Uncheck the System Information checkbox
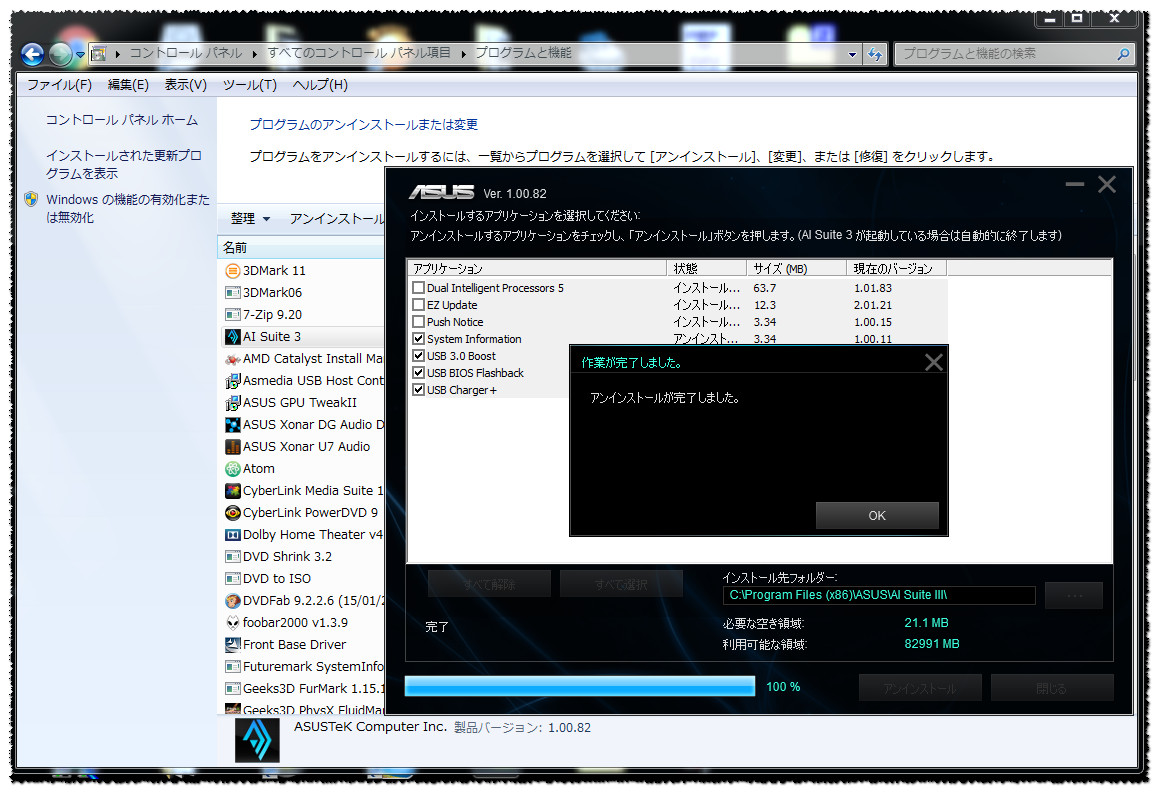This screenshot has height=793, width=1159. pyautogui.click(x=418, y=338)
